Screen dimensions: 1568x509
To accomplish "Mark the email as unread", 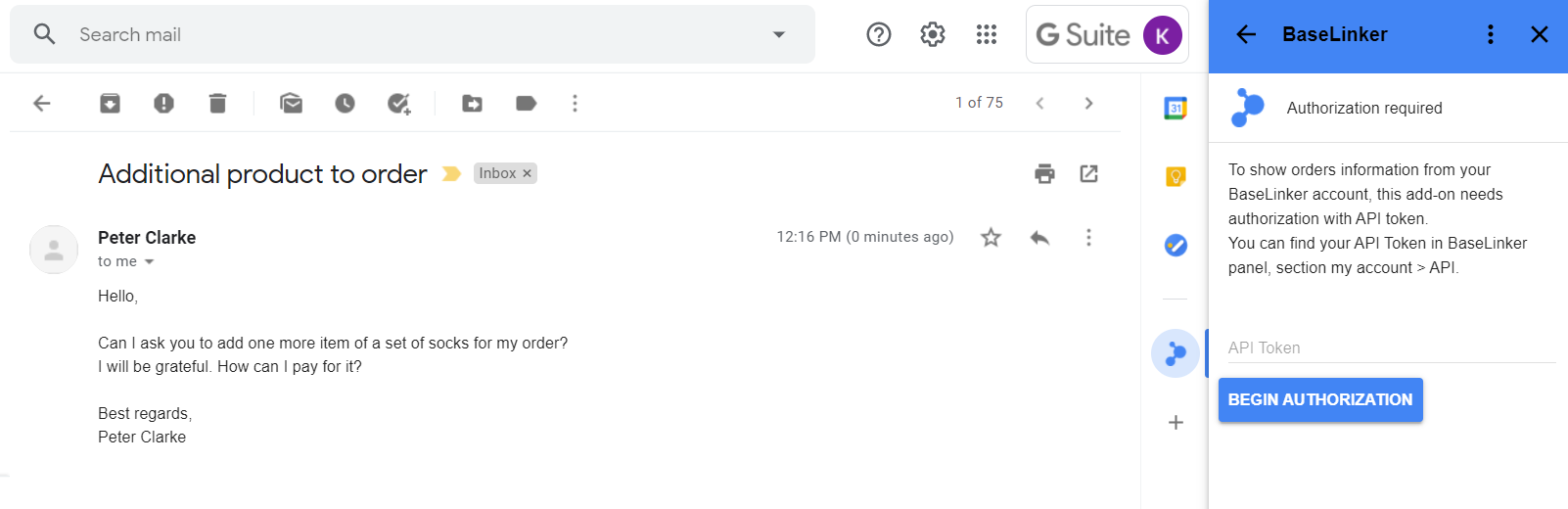I will click(291, 103).
